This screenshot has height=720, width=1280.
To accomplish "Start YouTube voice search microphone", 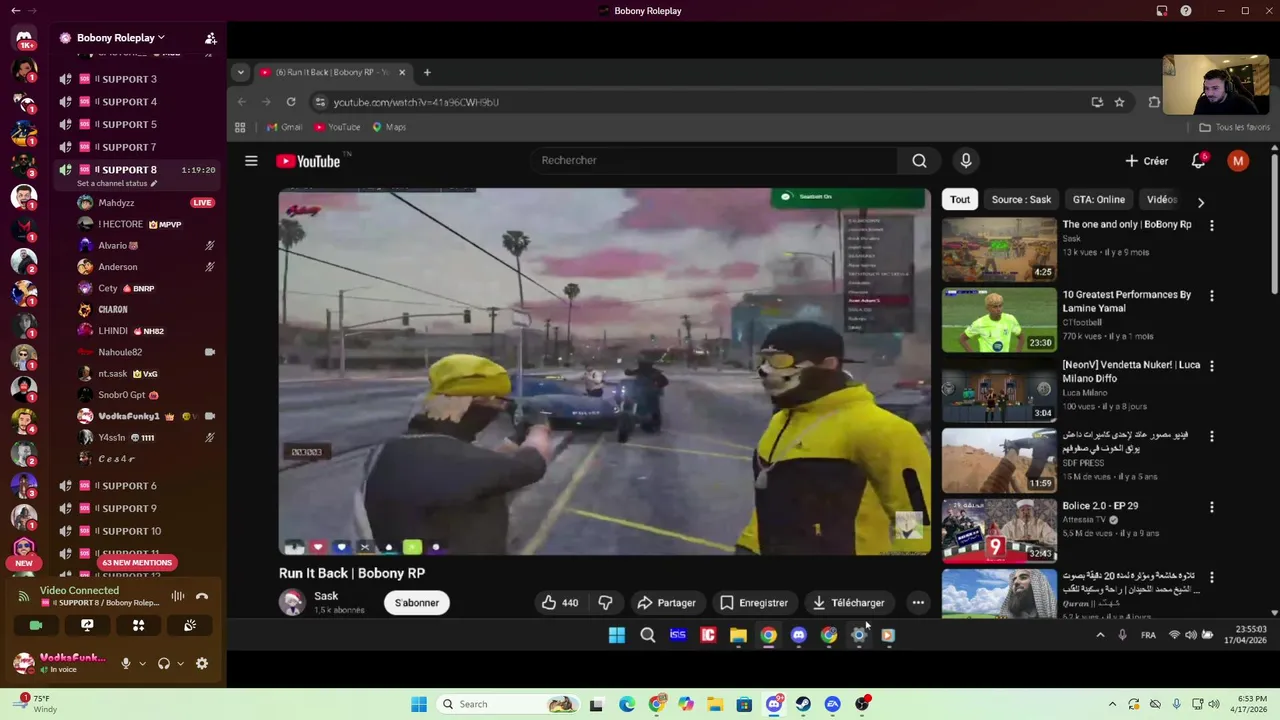I will coord(966,160).
